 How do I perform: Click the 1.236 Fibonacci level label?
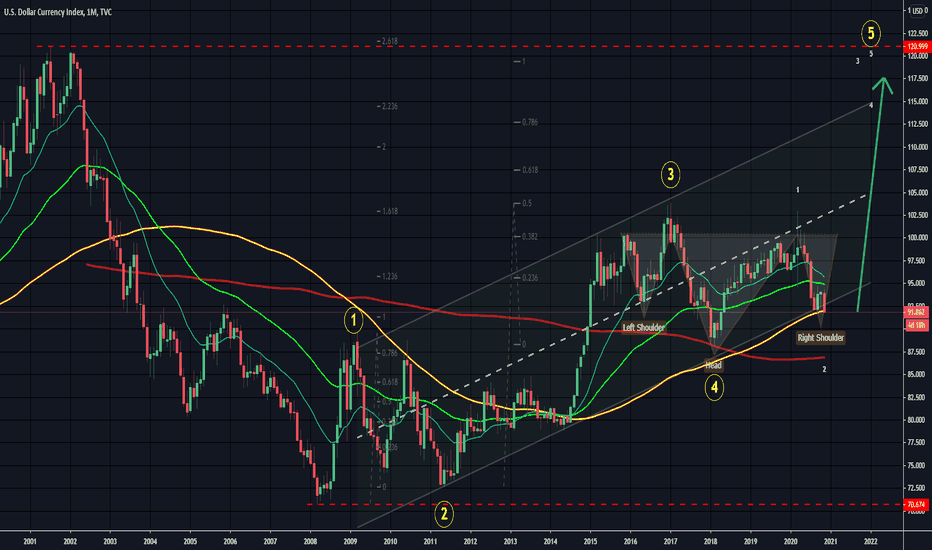coord(390,276)
